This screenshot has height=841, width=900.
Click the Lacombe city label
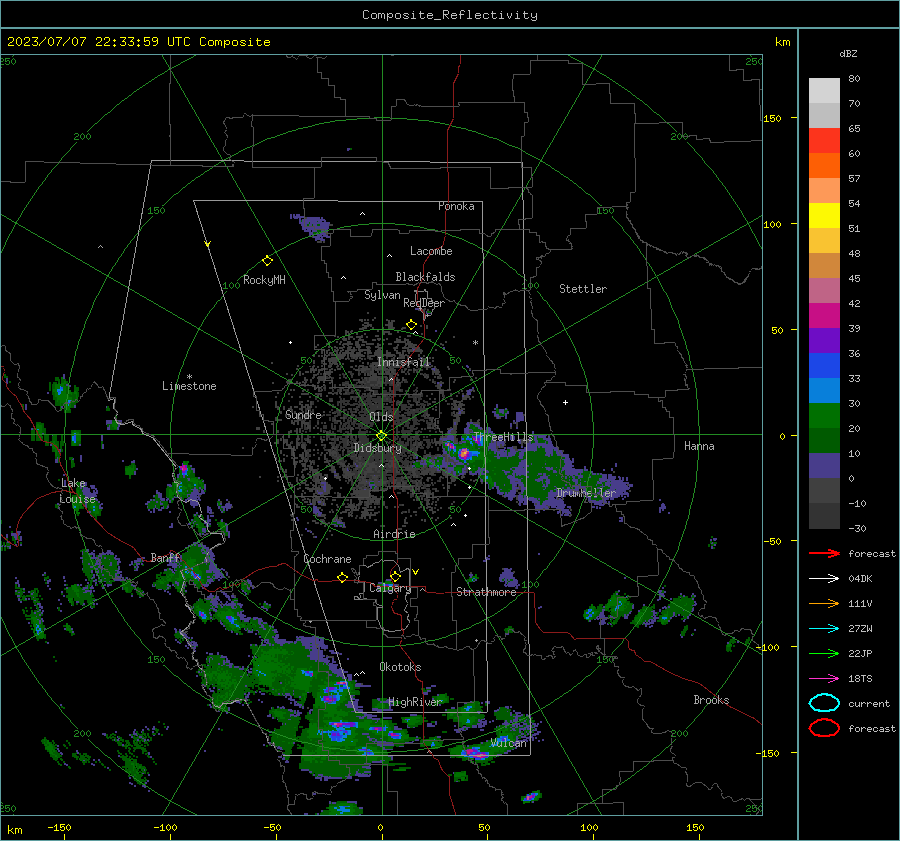click(x=431, y=251)
